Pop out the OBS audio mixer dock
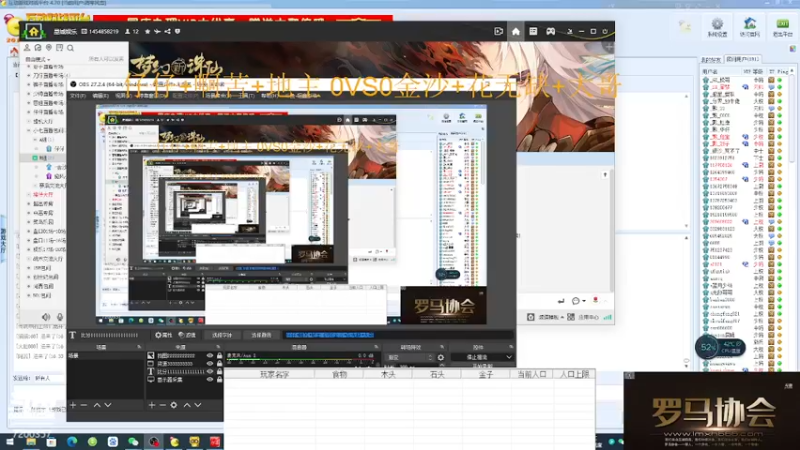The width and height of the screenshot is (800, 450). coord(376,347)
